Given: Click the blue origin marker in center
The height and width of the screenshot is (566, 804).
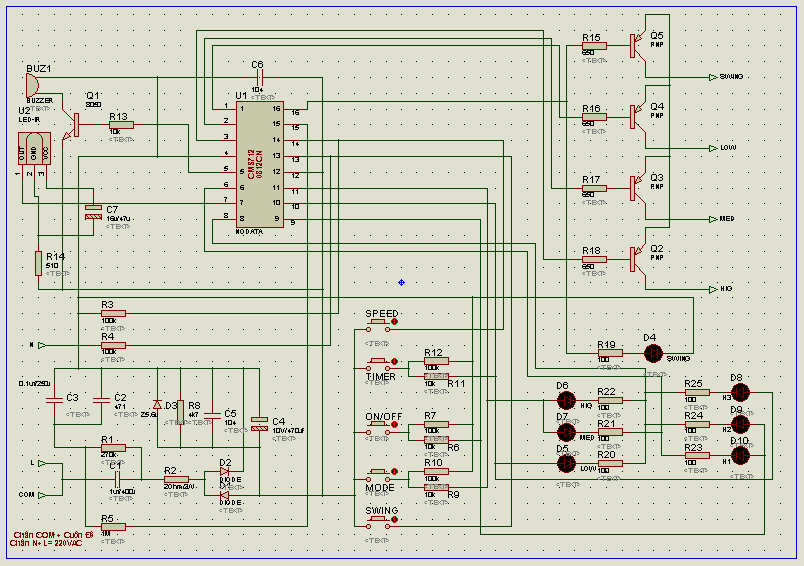Looking at the screenshot, I should point(401,282).
